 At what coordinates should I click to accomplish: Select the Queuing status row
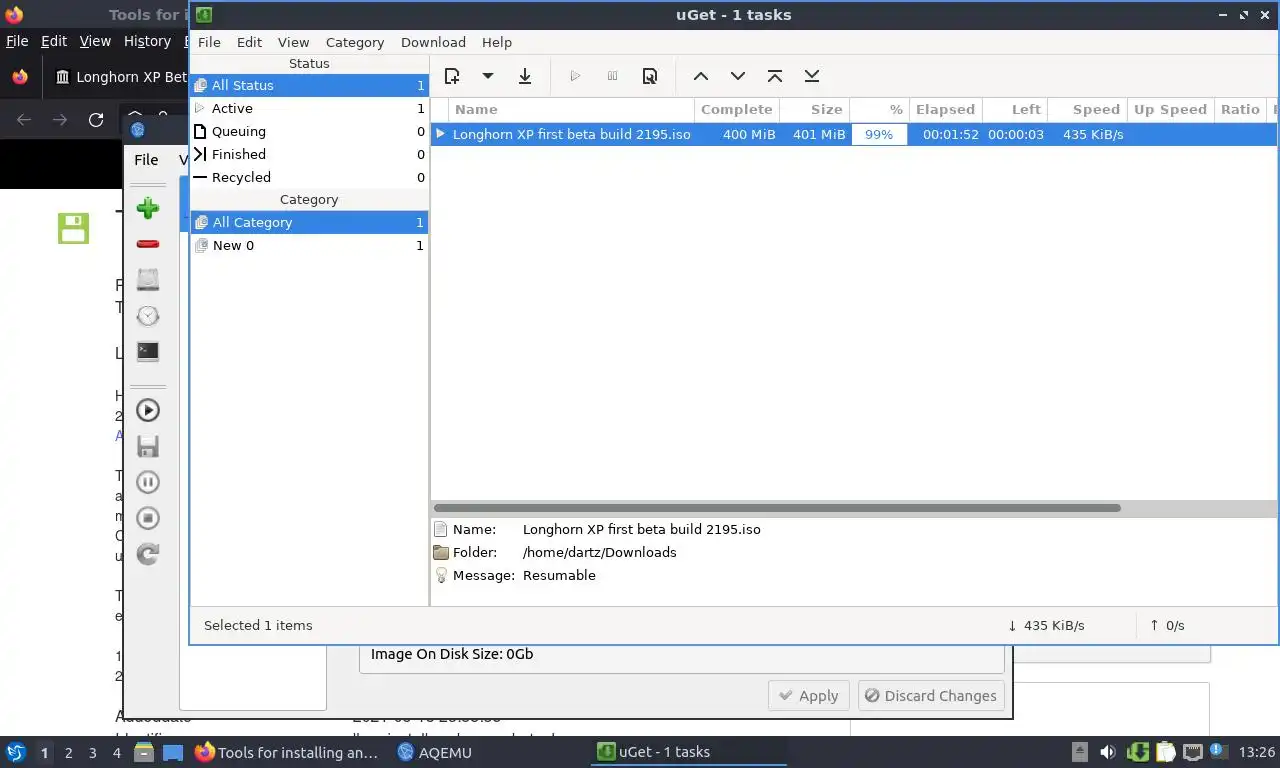coord(309,131)
